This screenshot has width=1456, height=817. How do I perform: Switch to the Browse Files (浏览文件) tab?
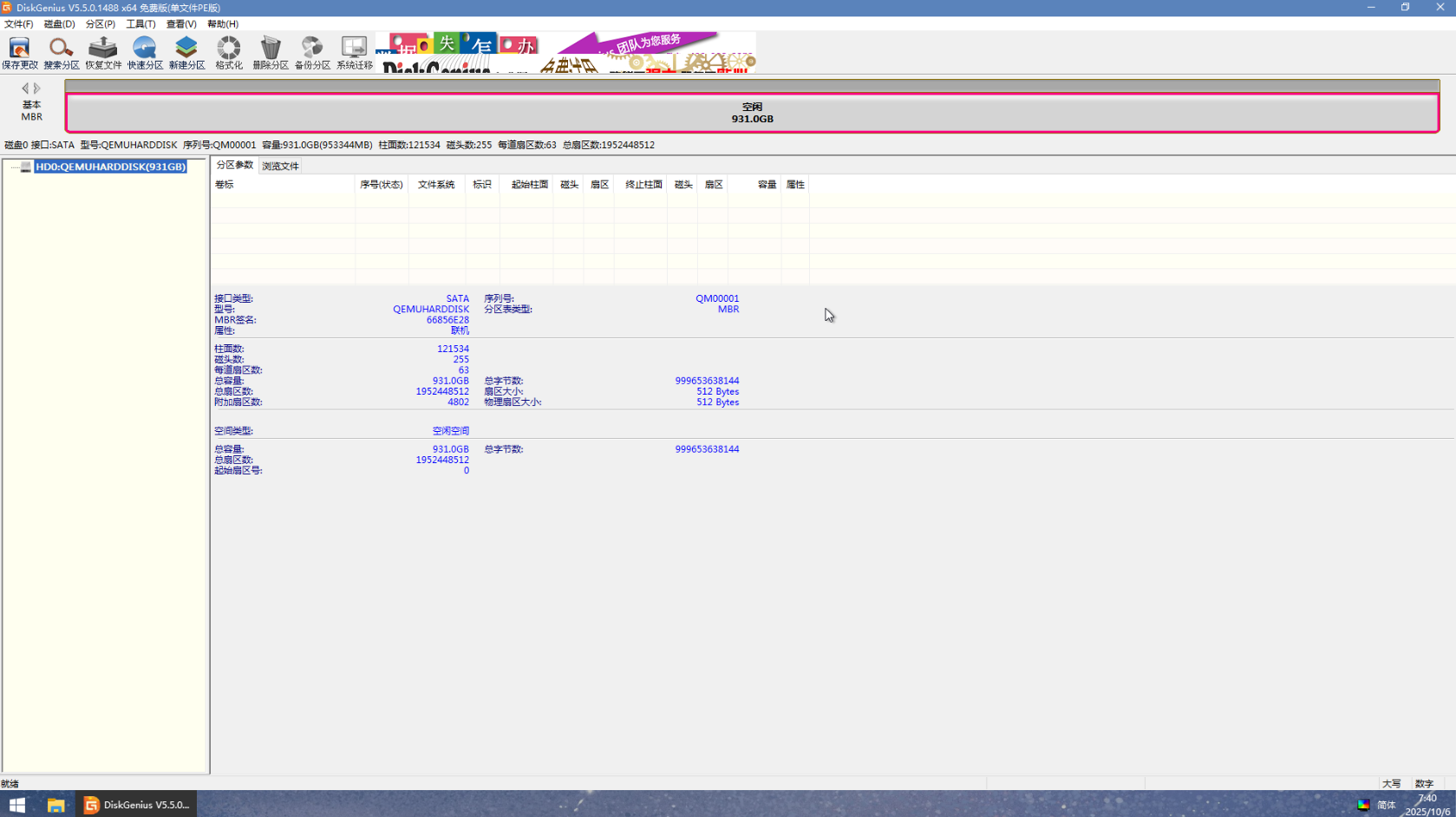pos(280,166)
